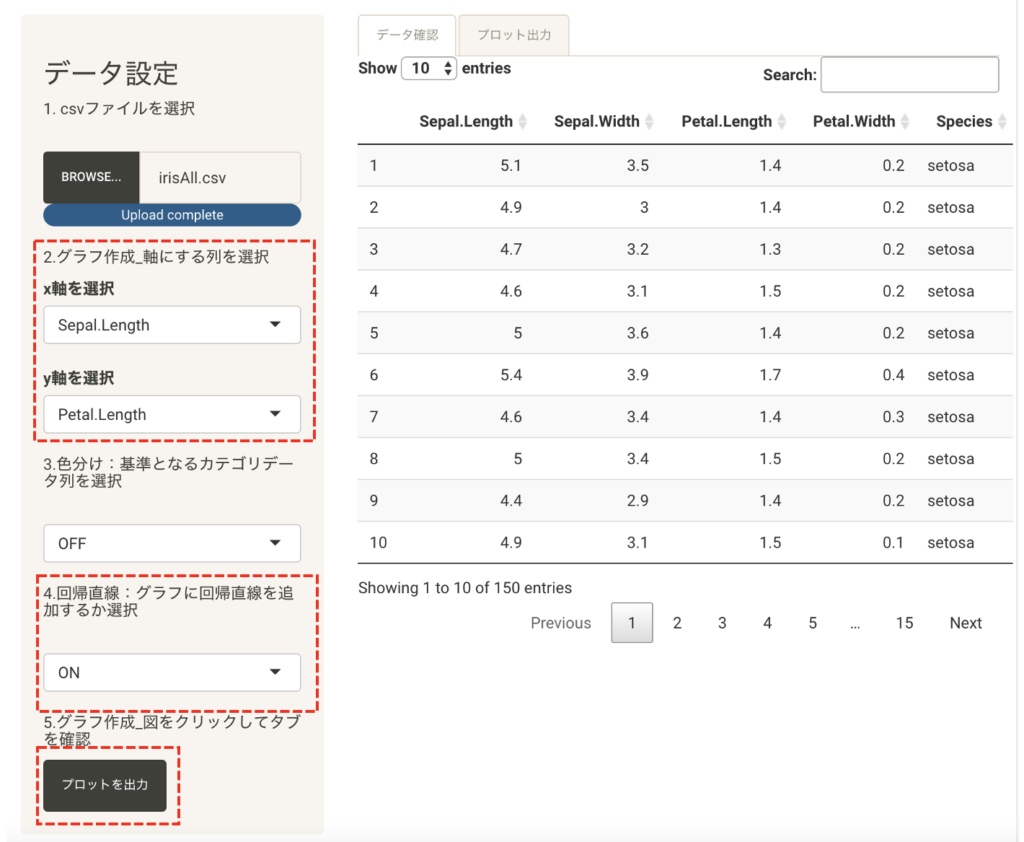Viewport: 1024px width, 842px height.
Task: Go to the Next page
Action: (965, 623)
